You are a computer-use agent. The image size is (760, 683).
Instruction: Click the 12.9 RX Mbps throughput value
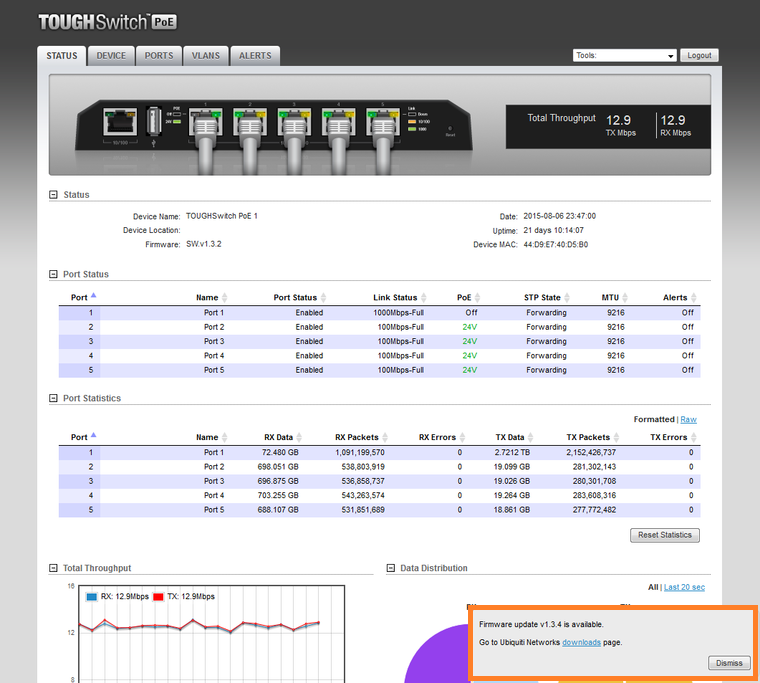(x=673, y=120)
